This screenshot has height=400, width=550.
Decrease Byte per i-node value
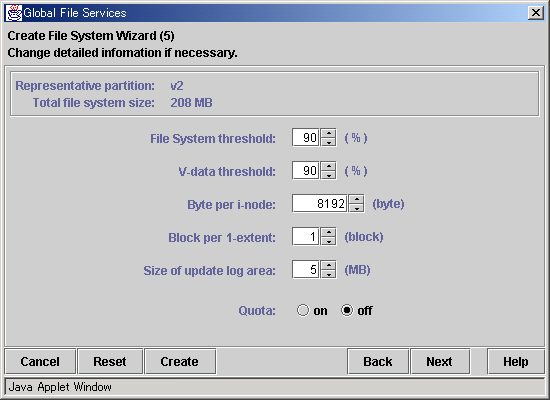tap(356, 208)
